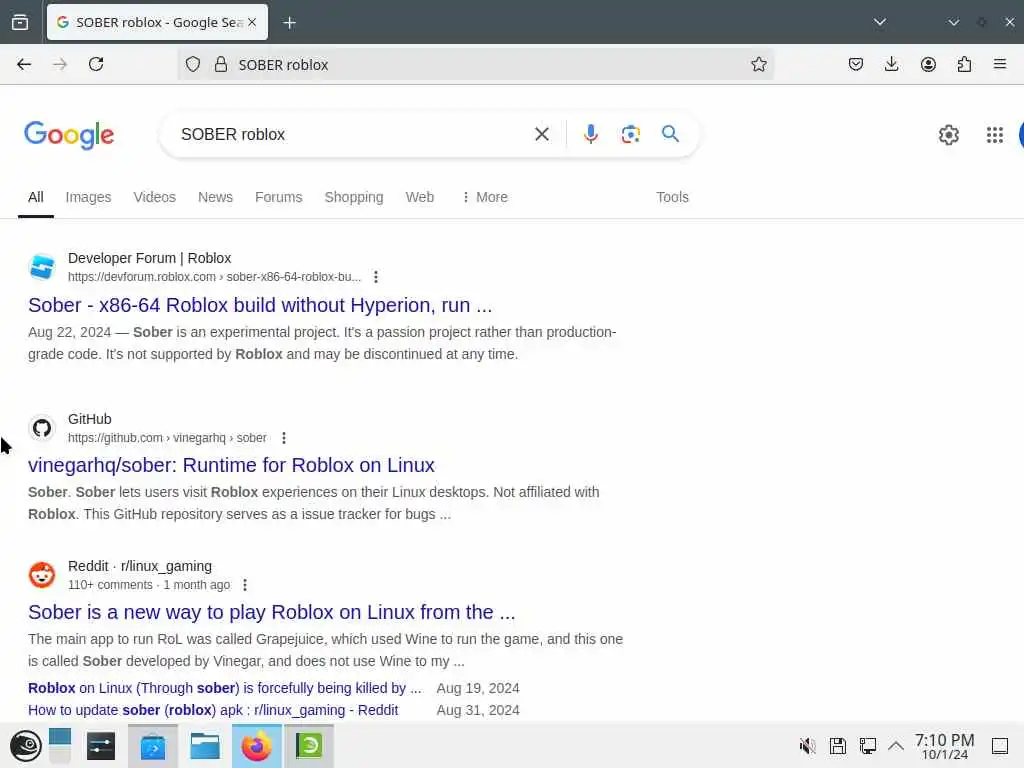Open the file manager from taskbar

[204, 746]
